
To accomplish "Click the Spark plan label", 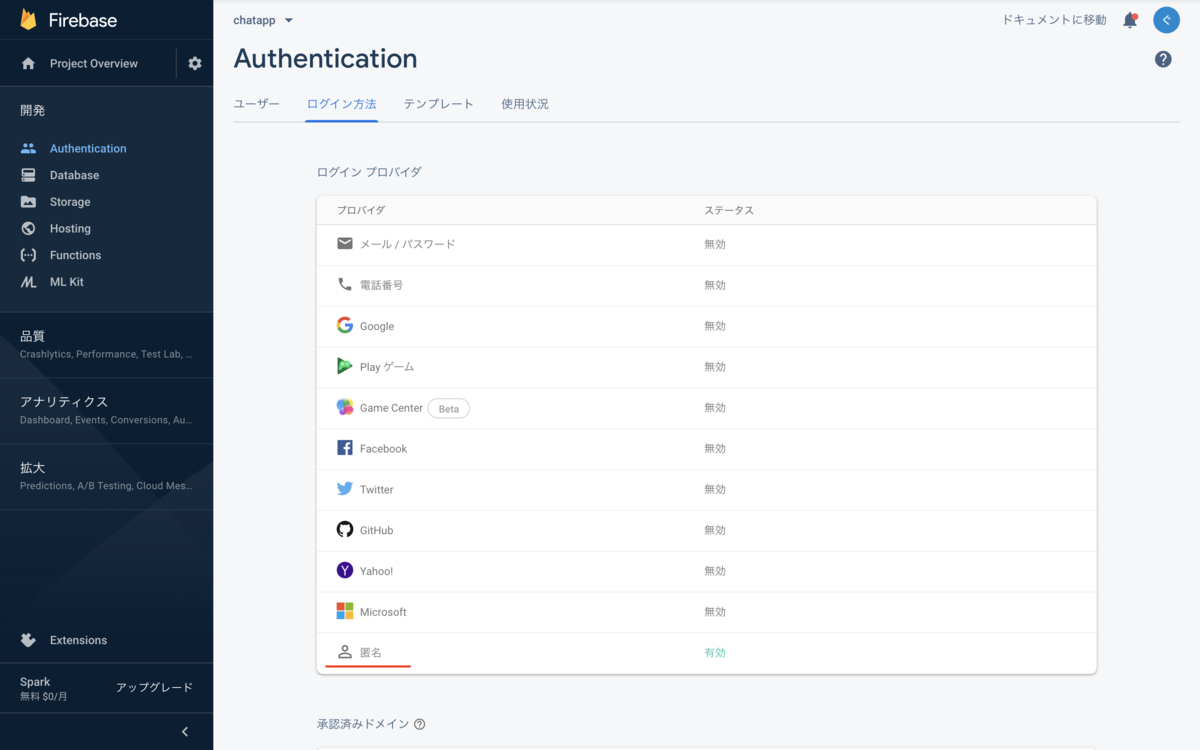I will click(35, 681).
